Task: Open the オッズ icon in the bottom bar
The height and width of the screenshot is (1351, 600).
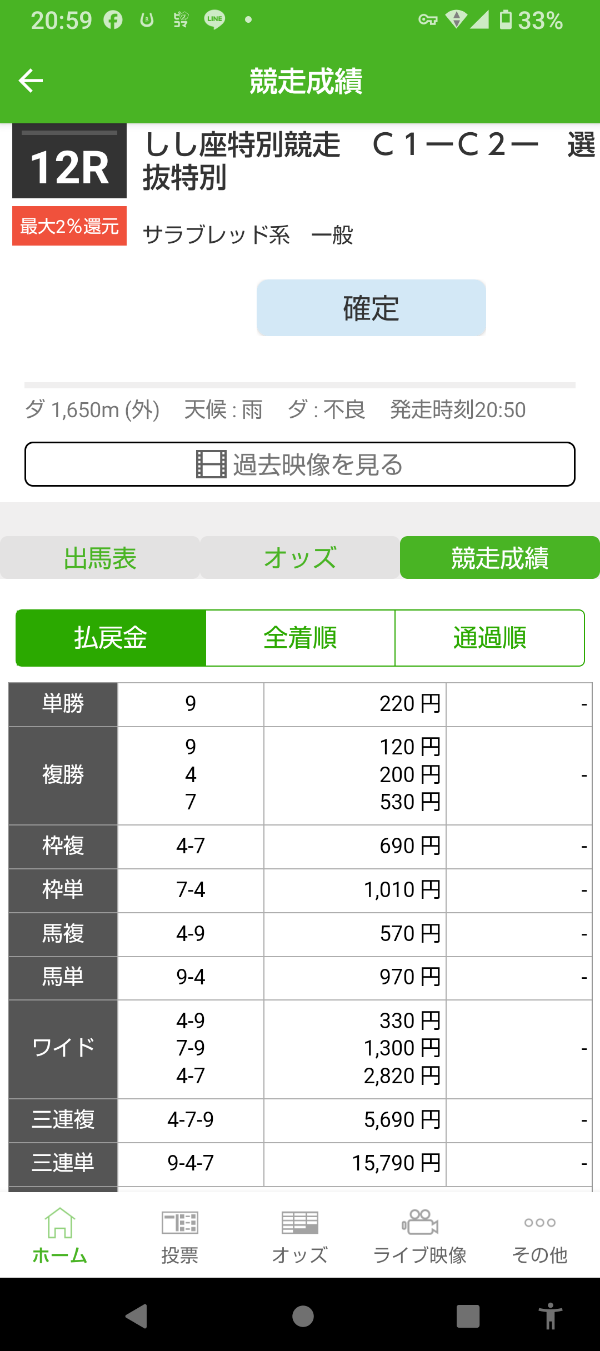Action: [x=300, y=1222]
